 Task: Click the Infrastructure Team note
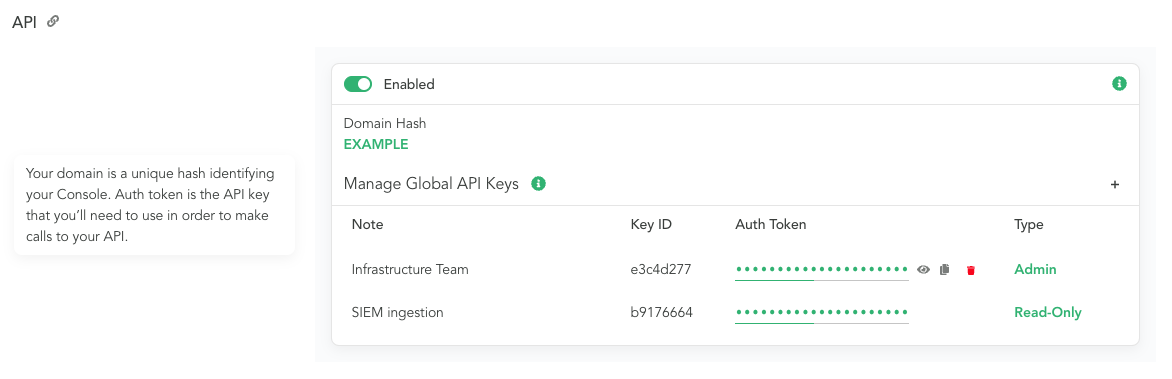pos(410,269)
